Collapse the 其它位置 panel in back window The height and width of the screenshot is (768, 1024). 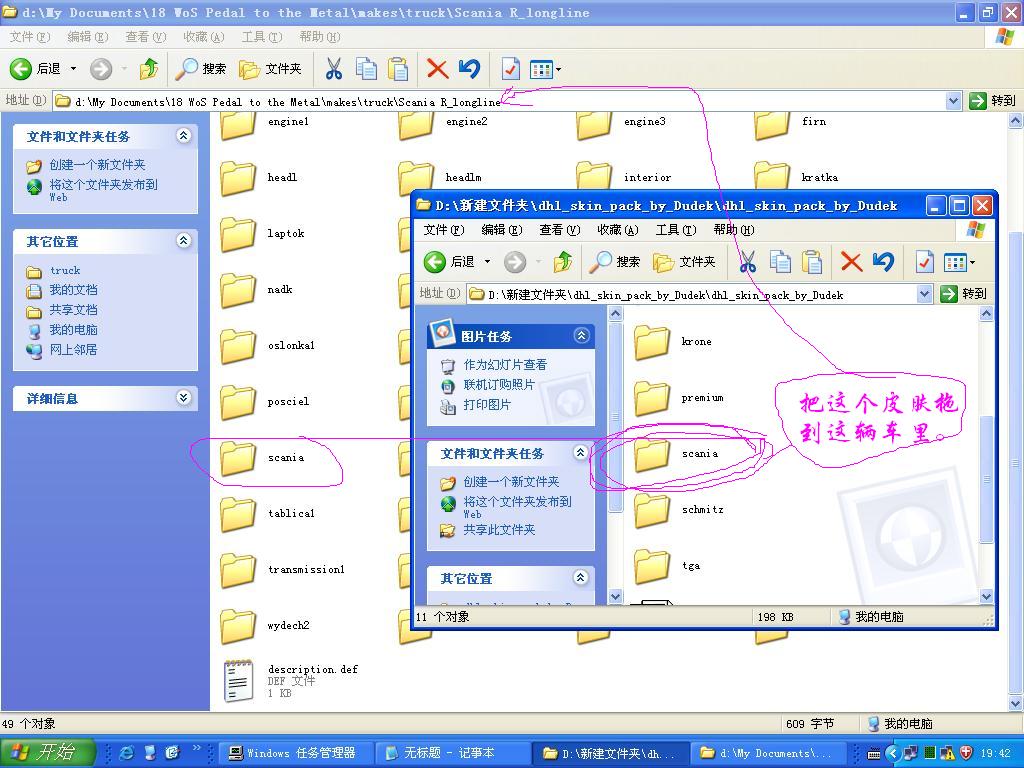184,241
